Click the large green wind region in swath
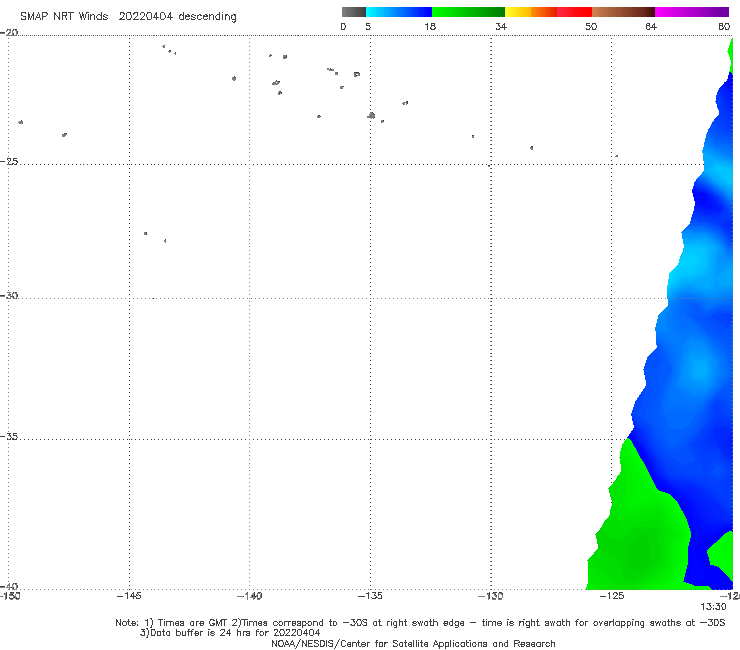Viewport: 740px width, 650px height. (637, 529)
